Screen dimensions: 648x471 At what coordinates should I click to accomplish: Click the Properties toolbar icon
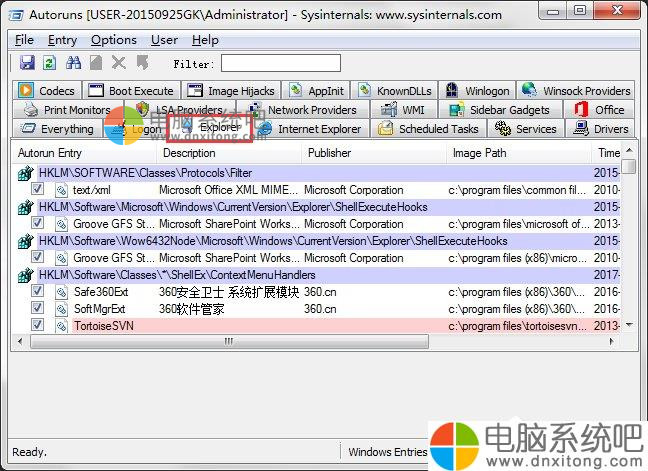click(96, 63)
